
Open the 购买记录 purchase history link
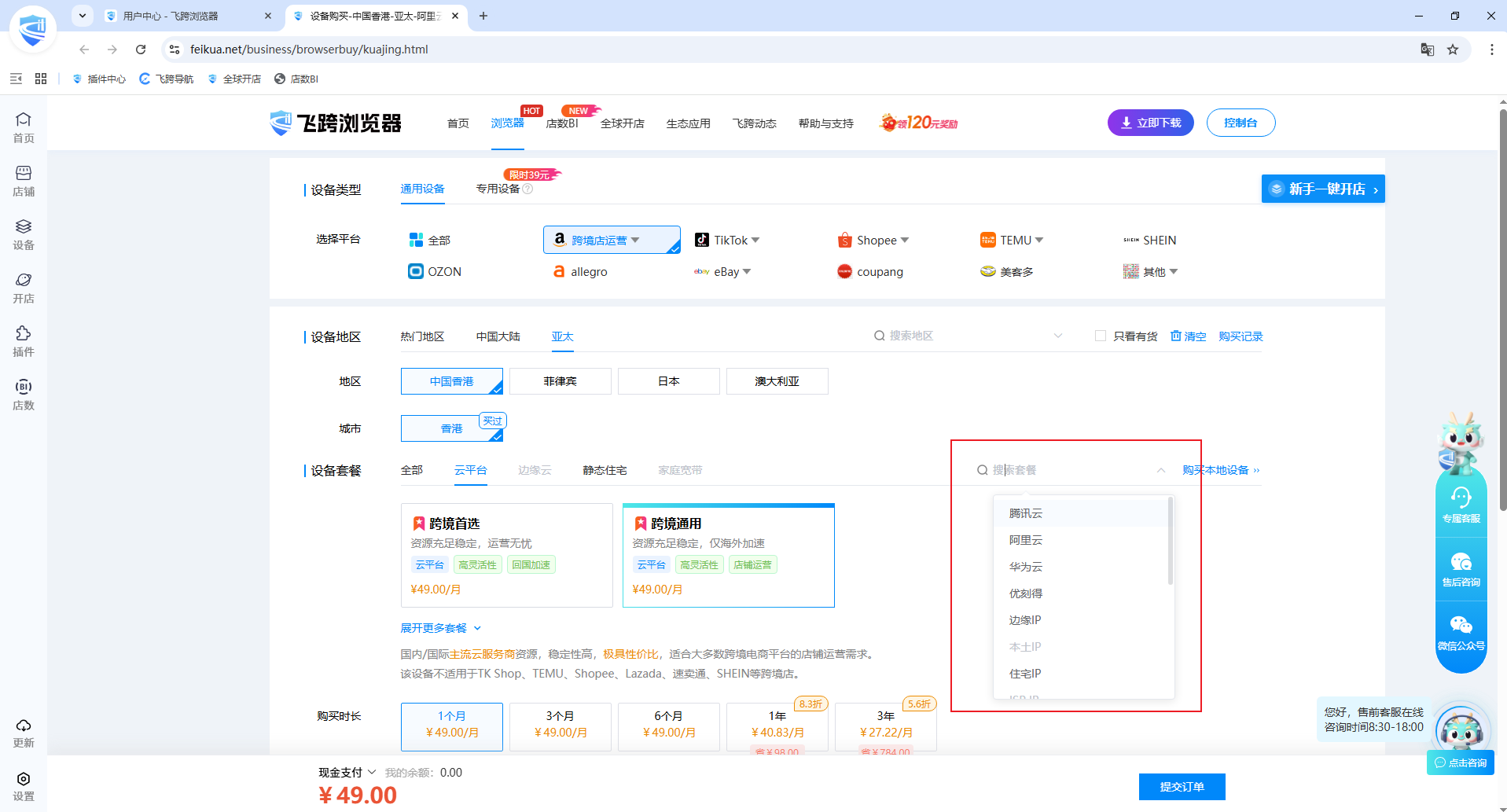1241,336
